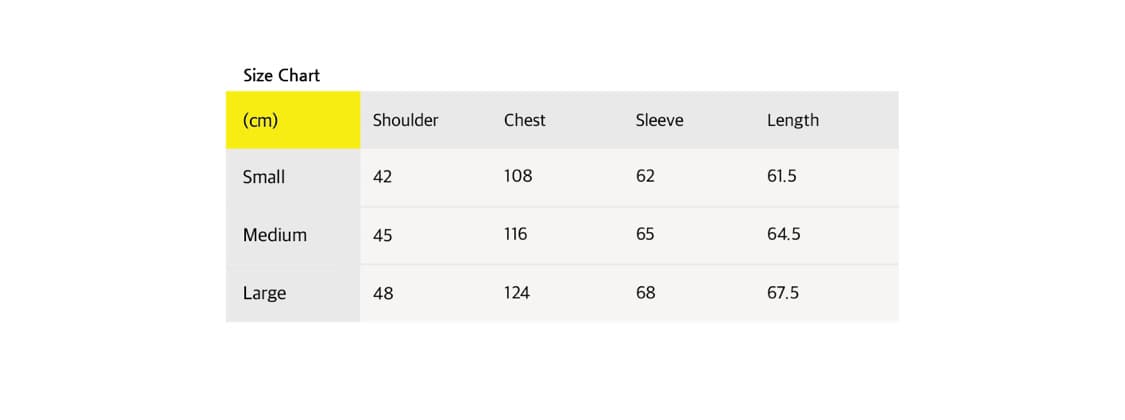This screenshot has width=1125, height=420.
Task: Click the Medium shoulder value 45
Action: point(382,235)
